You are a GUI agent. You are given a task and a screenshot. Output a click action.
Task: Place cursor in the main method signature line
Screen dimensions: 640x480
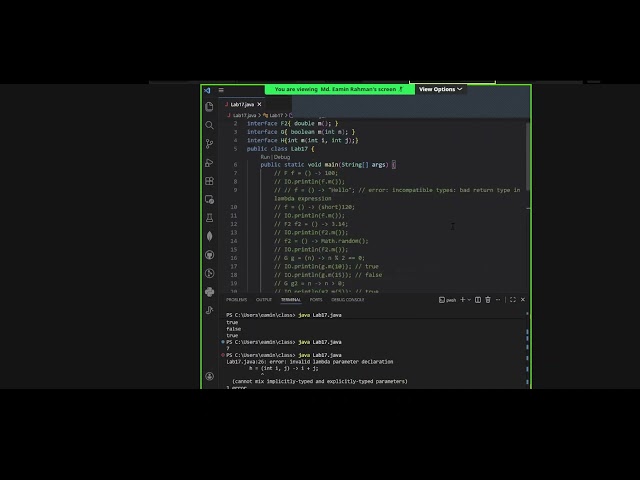tap(328, 165)
